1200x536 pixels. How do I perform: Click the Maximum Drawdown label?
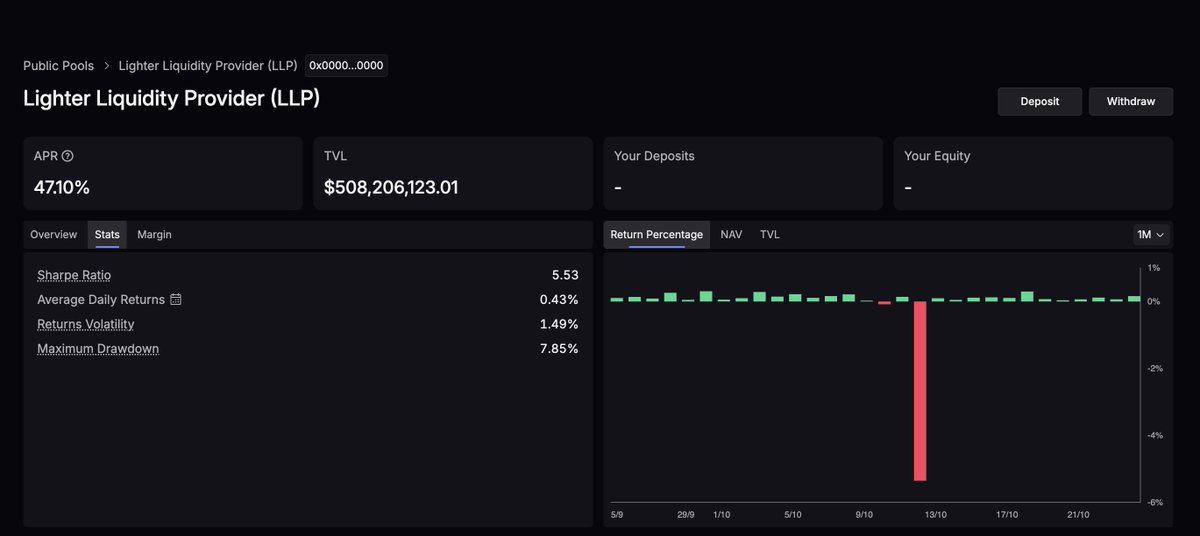(x=98, y=349)
